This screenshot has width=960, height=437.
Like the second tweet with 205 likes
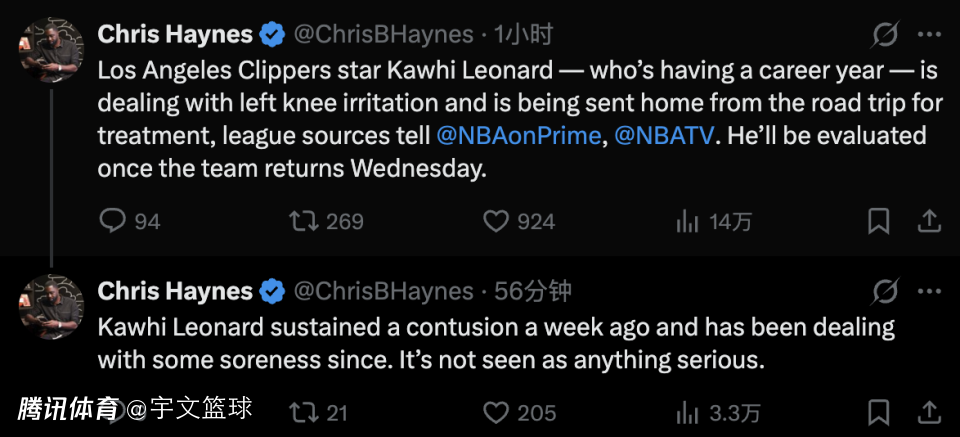(496, 412)
